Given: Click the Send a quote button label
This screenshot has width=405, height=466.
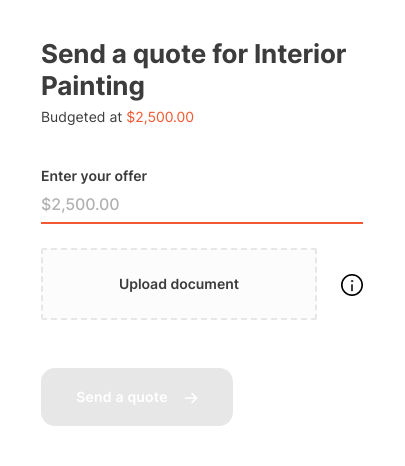Looking at the screenshot, I should 122,397.
